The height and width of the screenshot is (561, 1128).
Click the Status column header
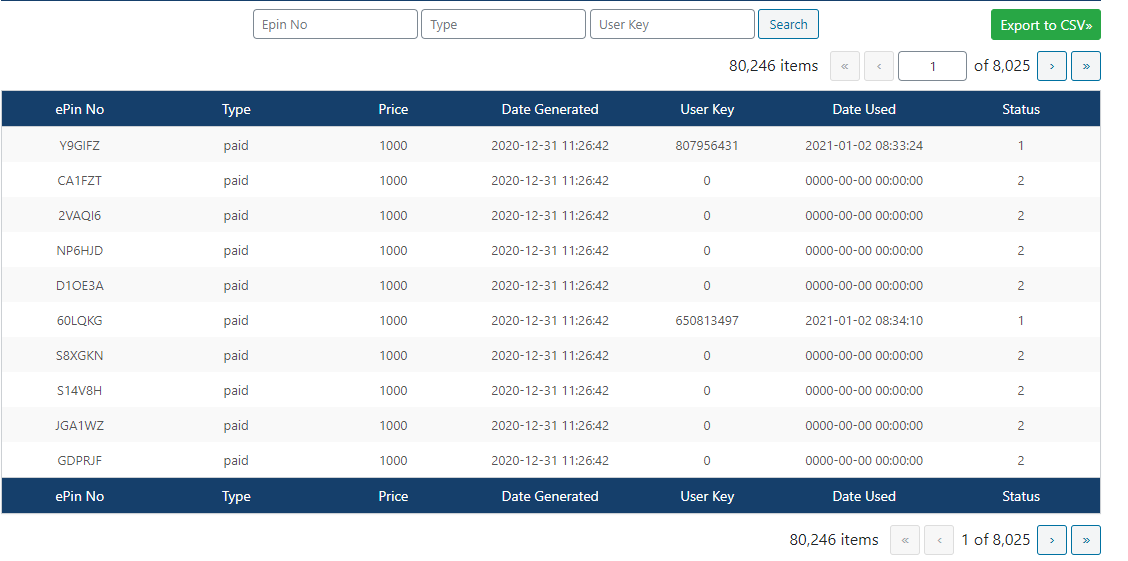tap(1021, 109)
